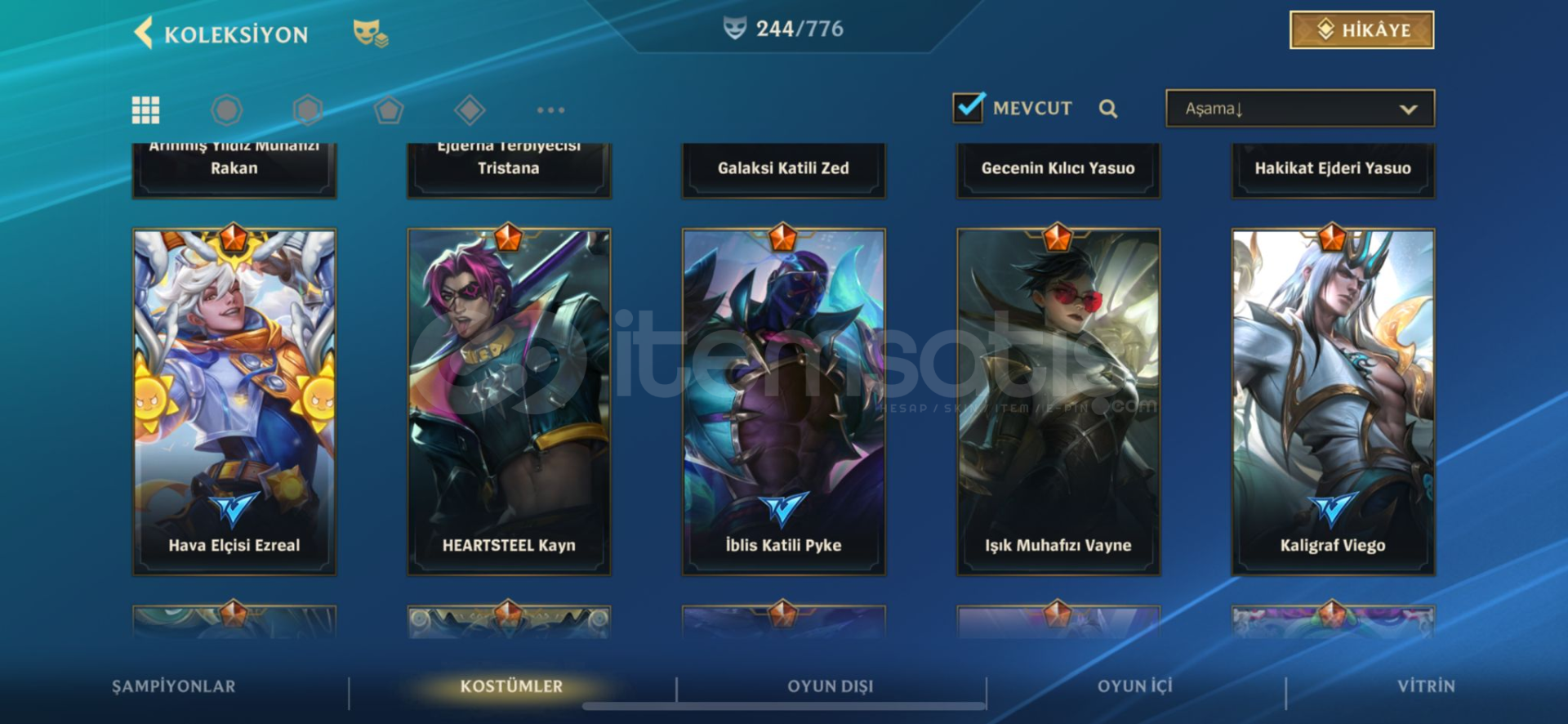Select the all-skins grid filter icon
The image size is (1568, 724).
(x=146, y=109)
